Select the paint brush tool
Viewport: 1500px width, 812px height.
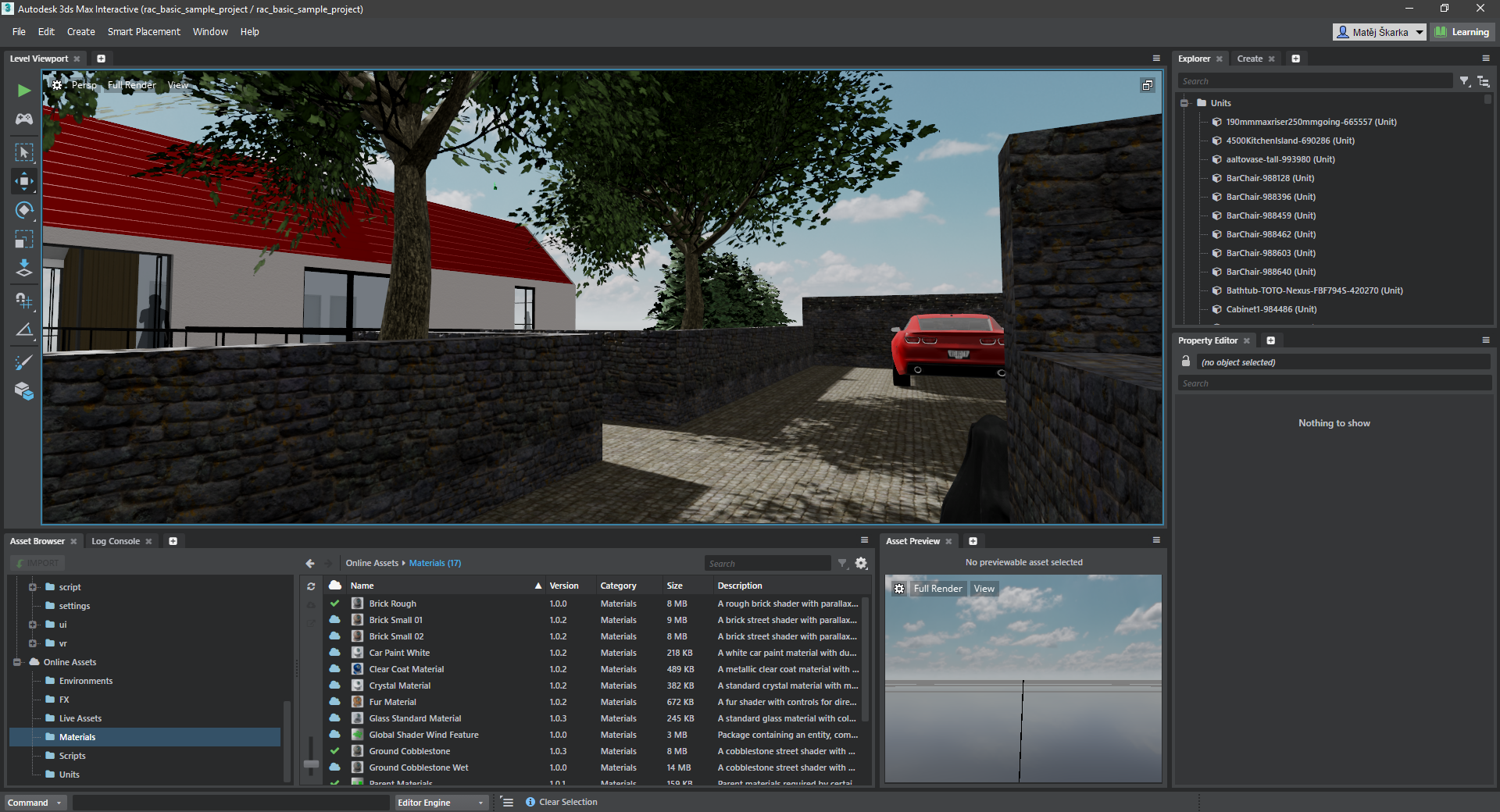[x=24, y=361]
